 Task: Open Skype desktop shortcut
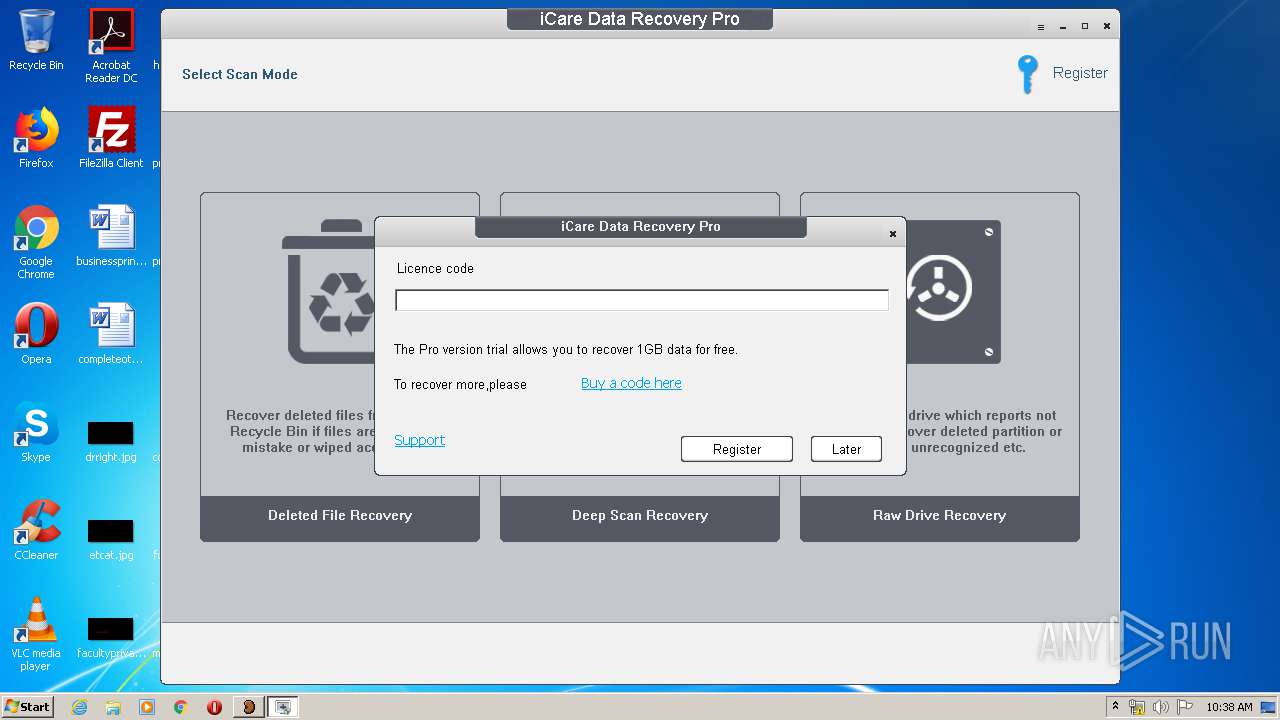pyautogui.click(x=36, y=432)
